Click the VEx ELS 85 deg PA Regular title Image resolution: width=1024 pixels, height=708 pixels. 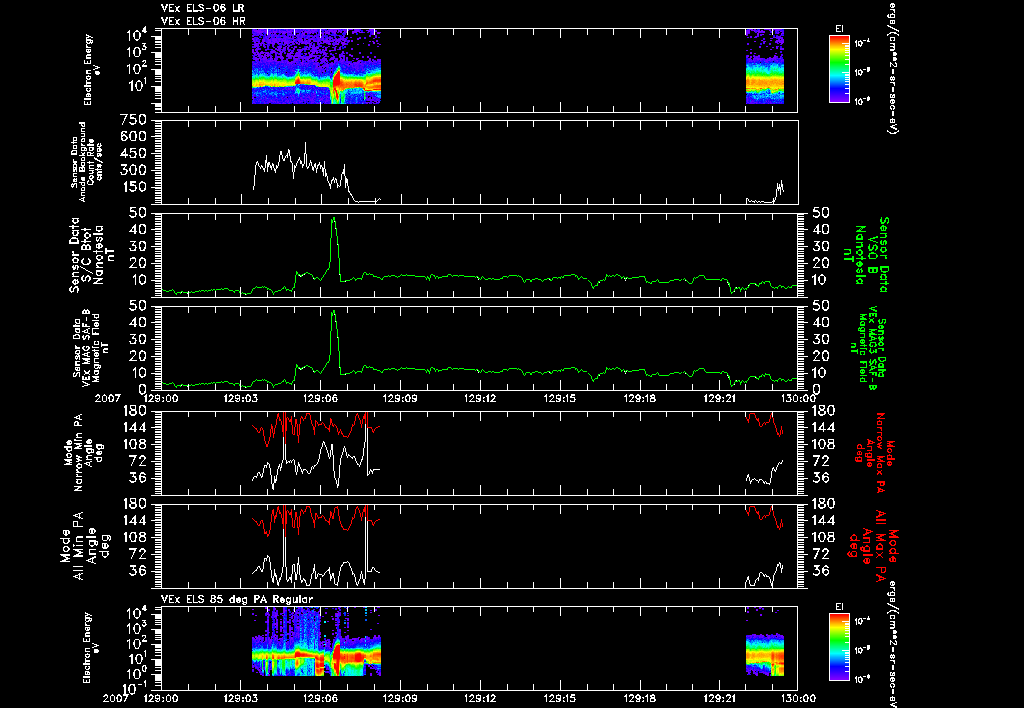(x=237, y=599)
